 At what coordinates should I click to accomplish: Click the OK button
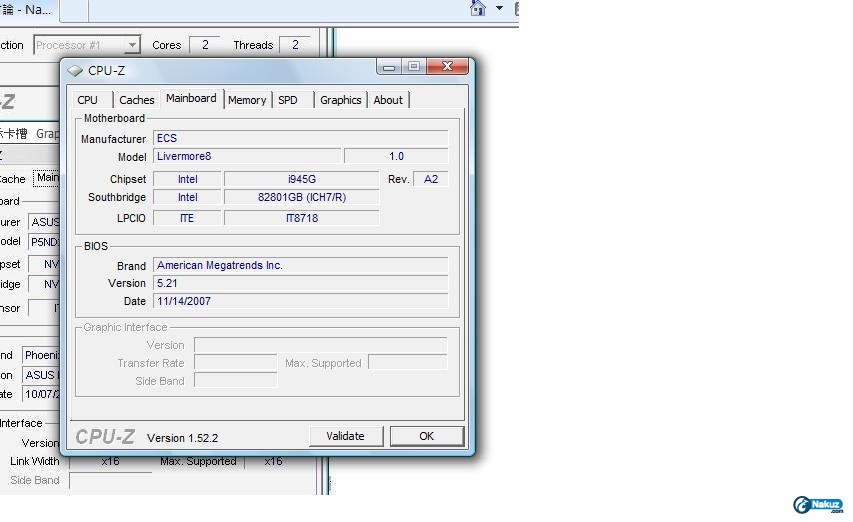[426, 436]
